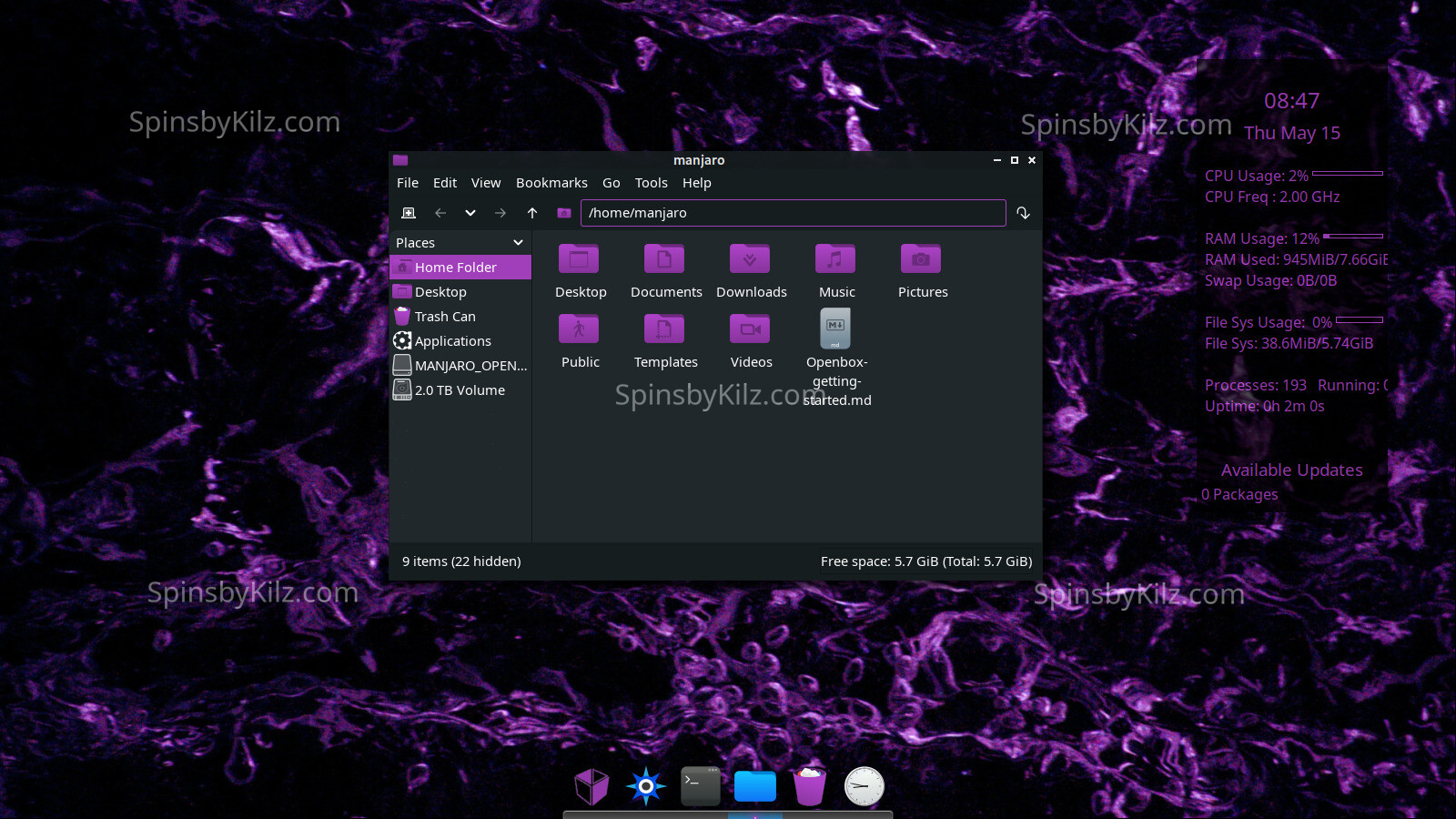Open the Go menu
The image size is (1456, 819).
[x=612, y=183]
